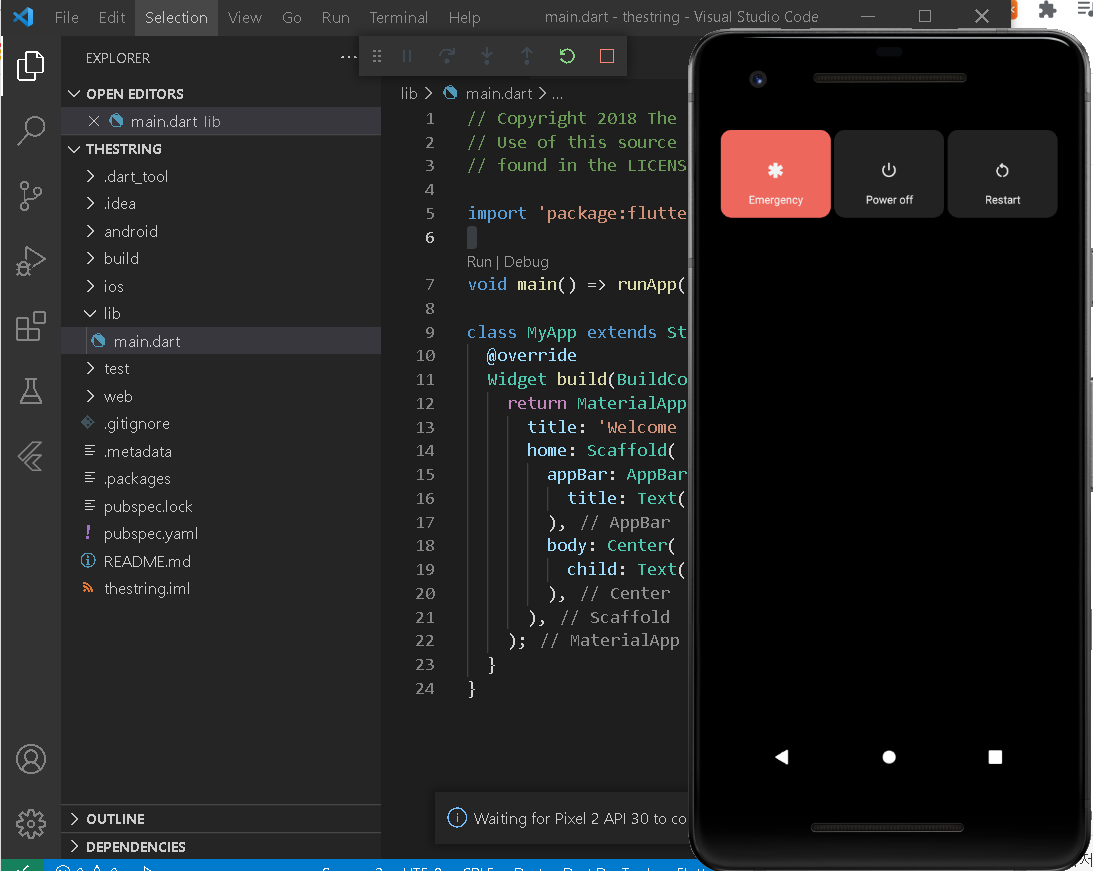Open the Source Control view icon
The width and height of the screenshot is (1093, 871).
30,196
